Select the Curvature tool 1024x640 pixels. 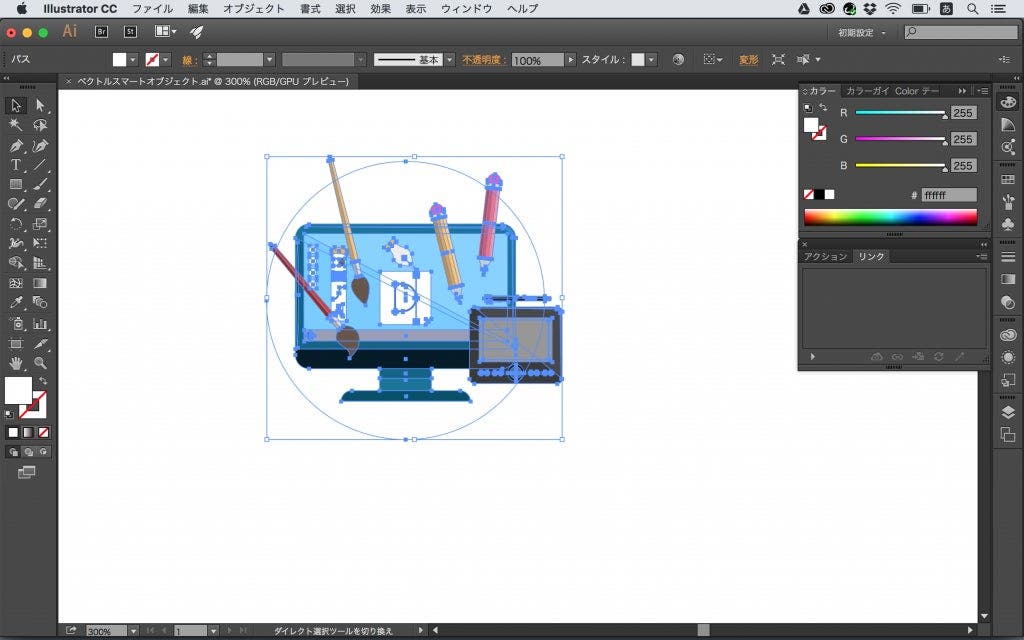40,145
